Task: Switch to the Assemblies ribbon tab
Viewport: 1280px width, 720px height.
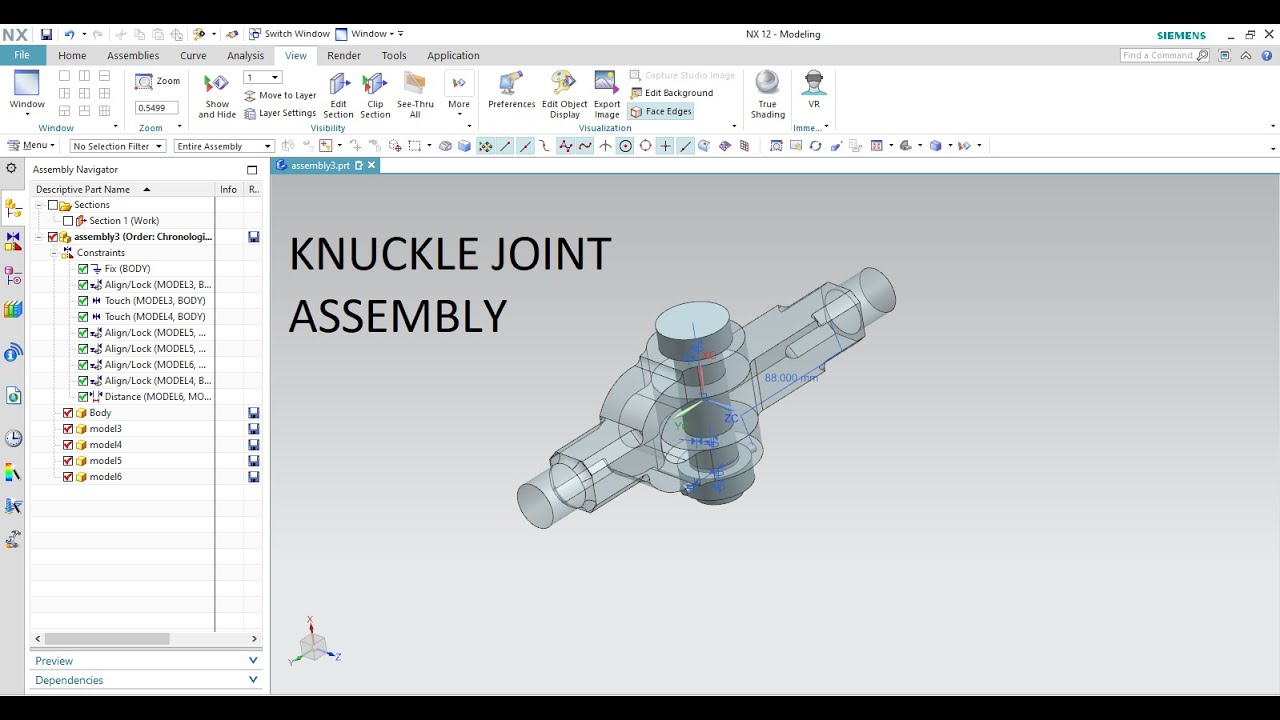Action: tap(133, 56)
